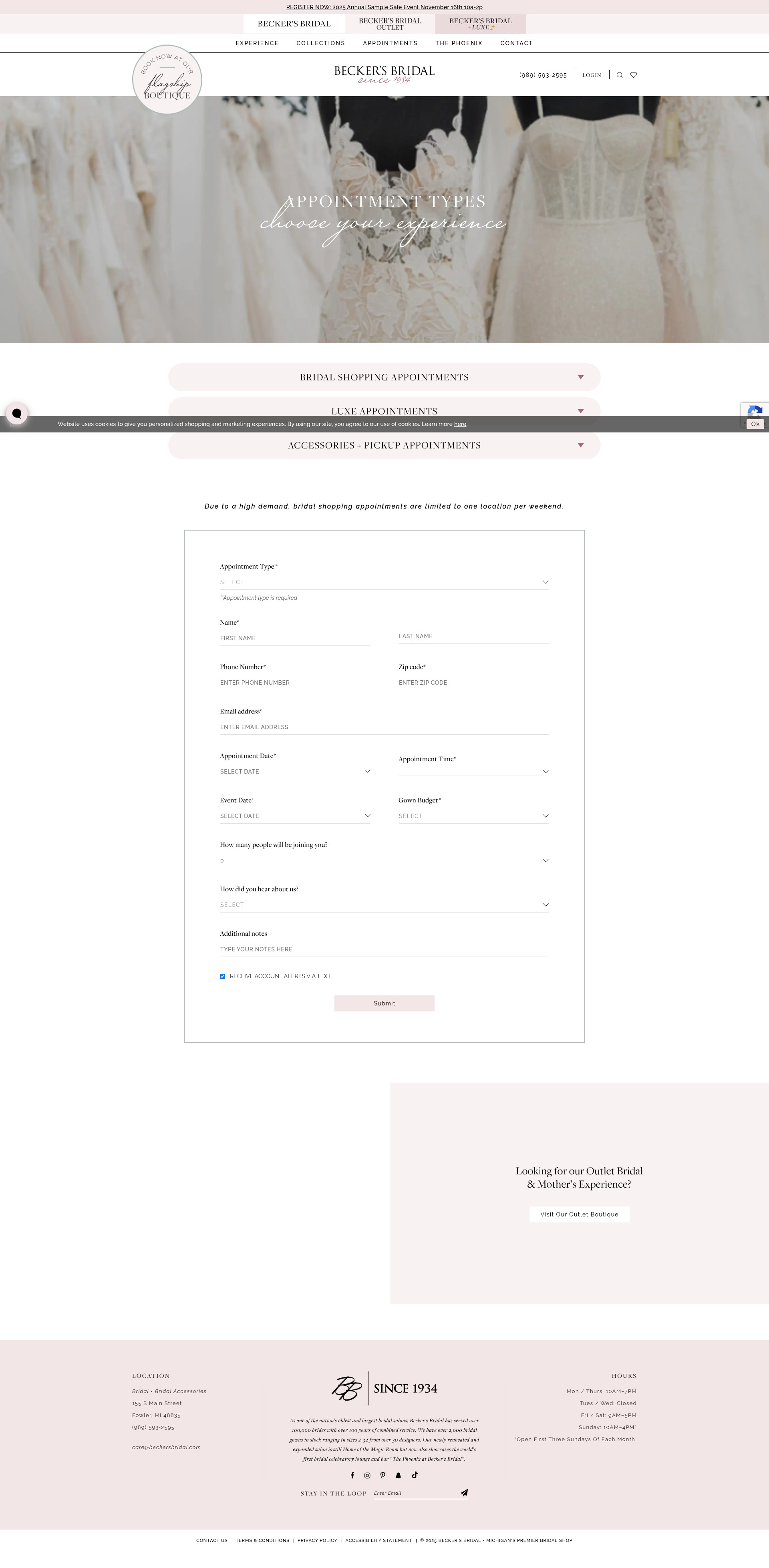Click the TikTok icon in footer
Screen dimensions: 769x1568
(415, 1475)
